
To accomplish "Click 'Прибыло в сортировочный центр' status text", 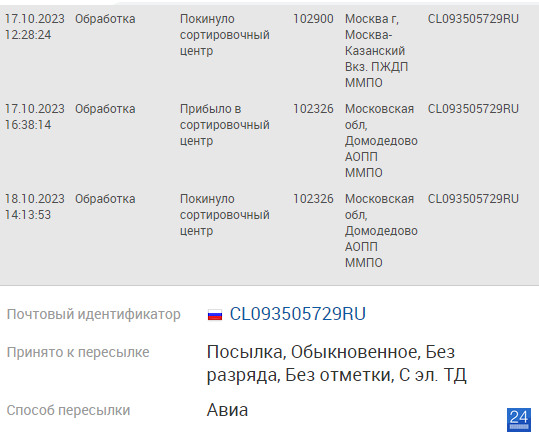I will click(225, 125).
